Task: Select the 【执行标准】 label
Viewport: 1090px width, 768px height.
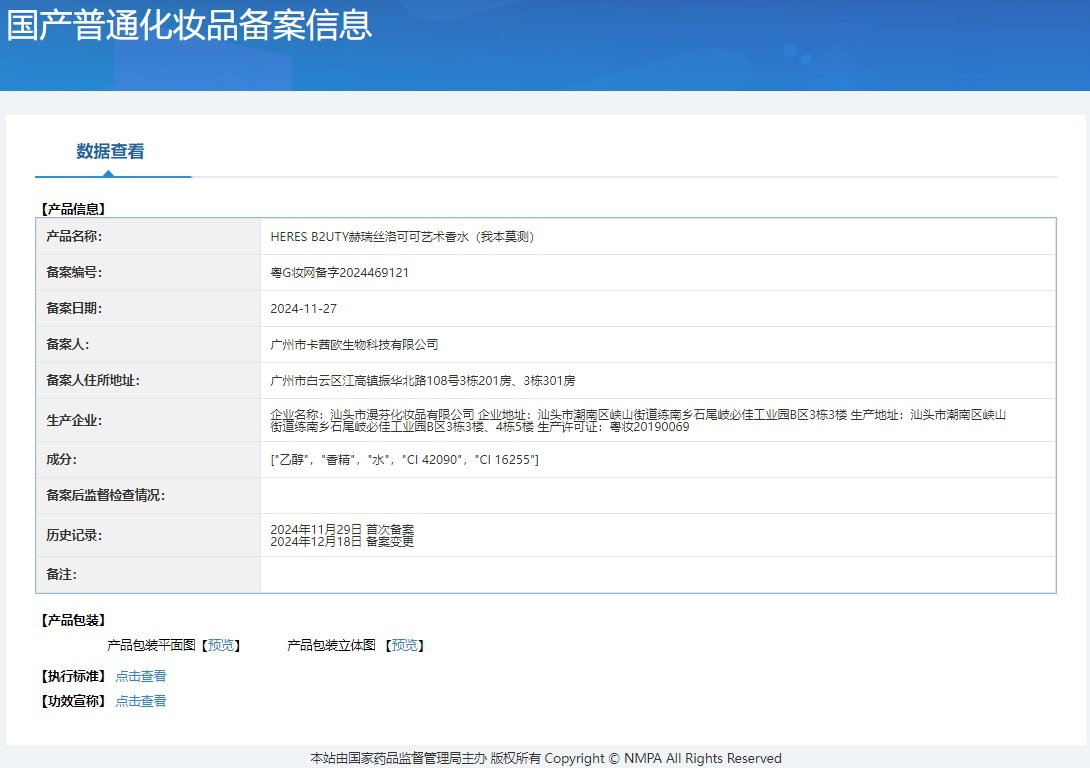Action: pyautogui.click(x=73, y=676)
